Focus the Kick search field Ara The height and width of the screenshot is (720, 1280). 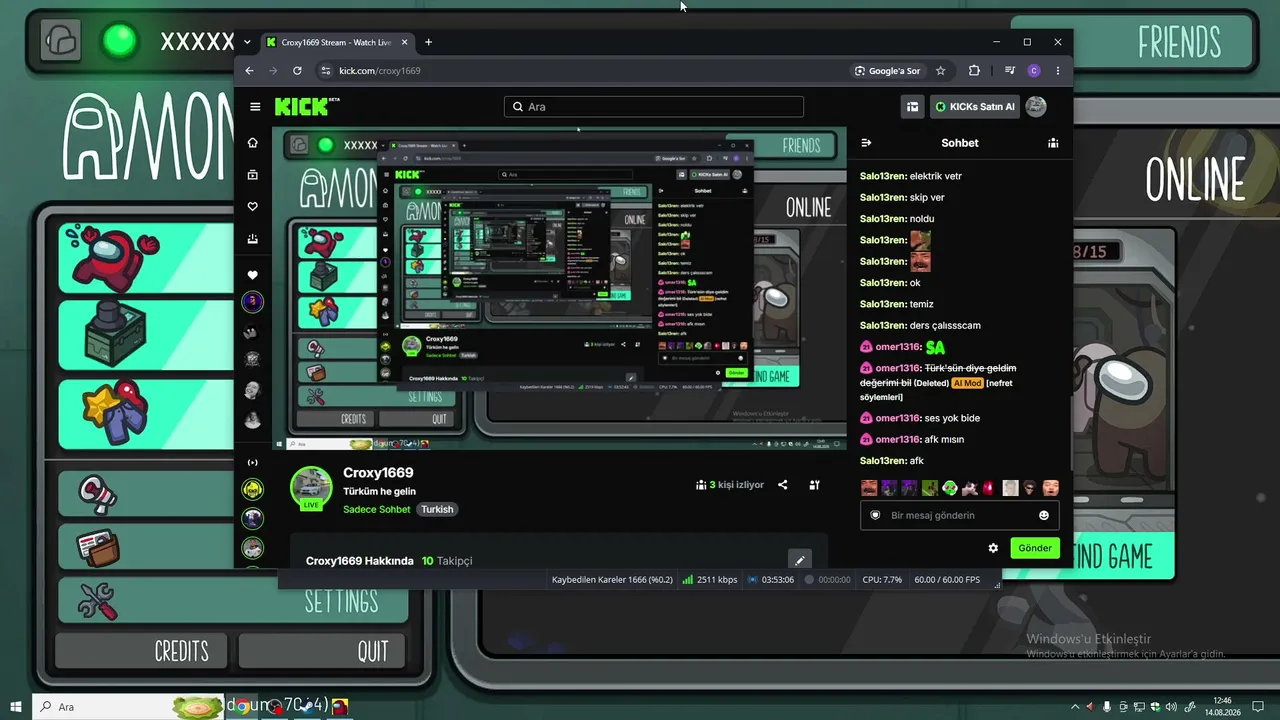(654, 107)
